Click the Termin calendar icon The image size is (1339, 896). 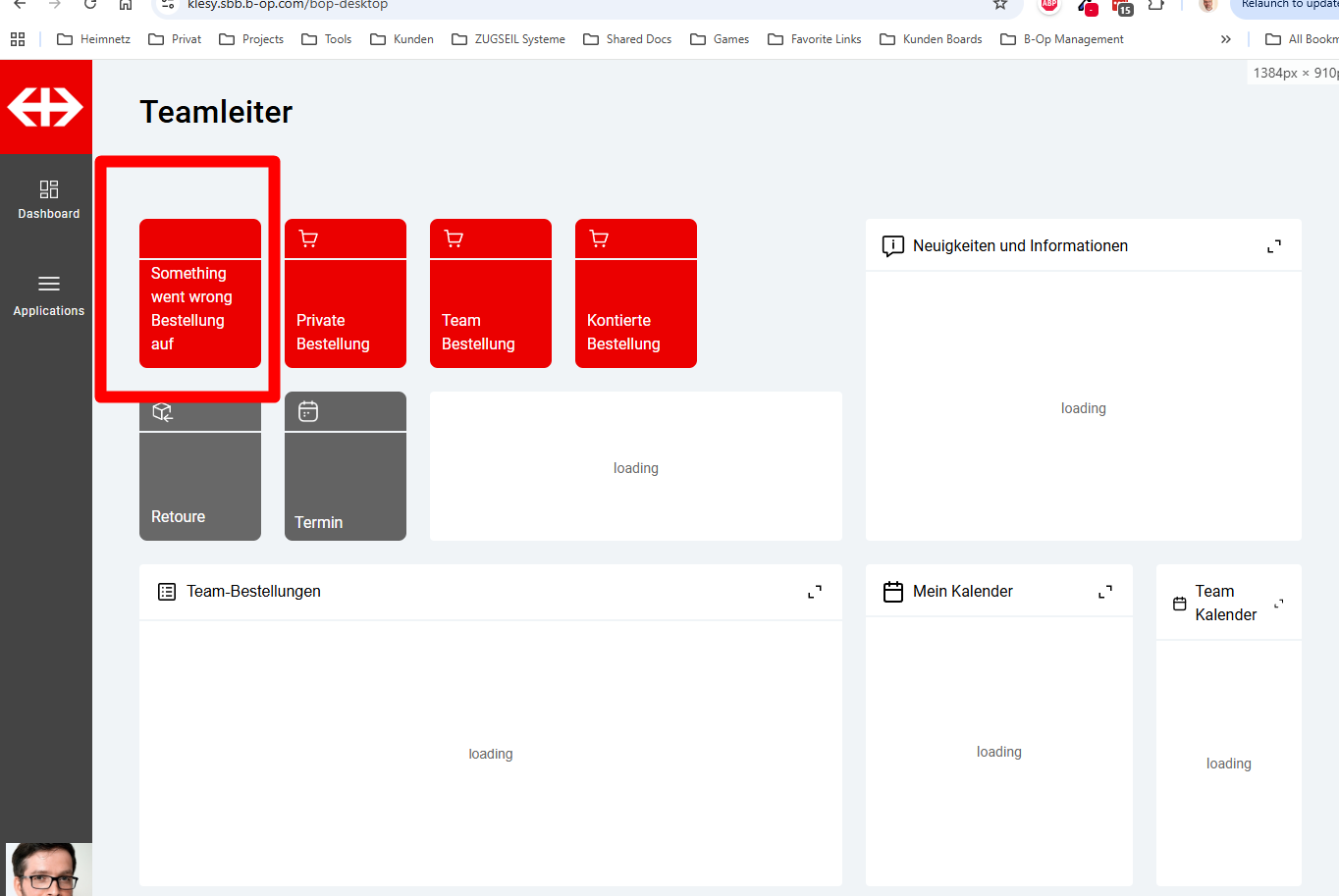click(308, 411)
